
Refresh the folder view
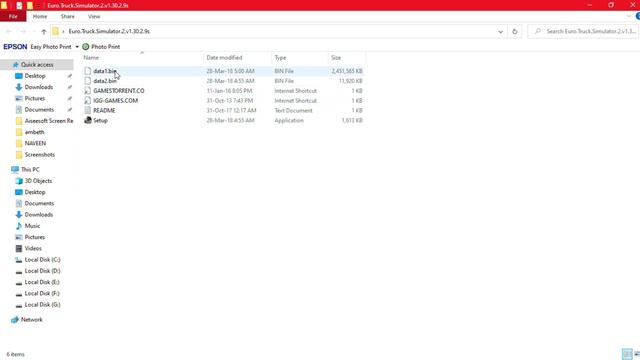(514, 31)
